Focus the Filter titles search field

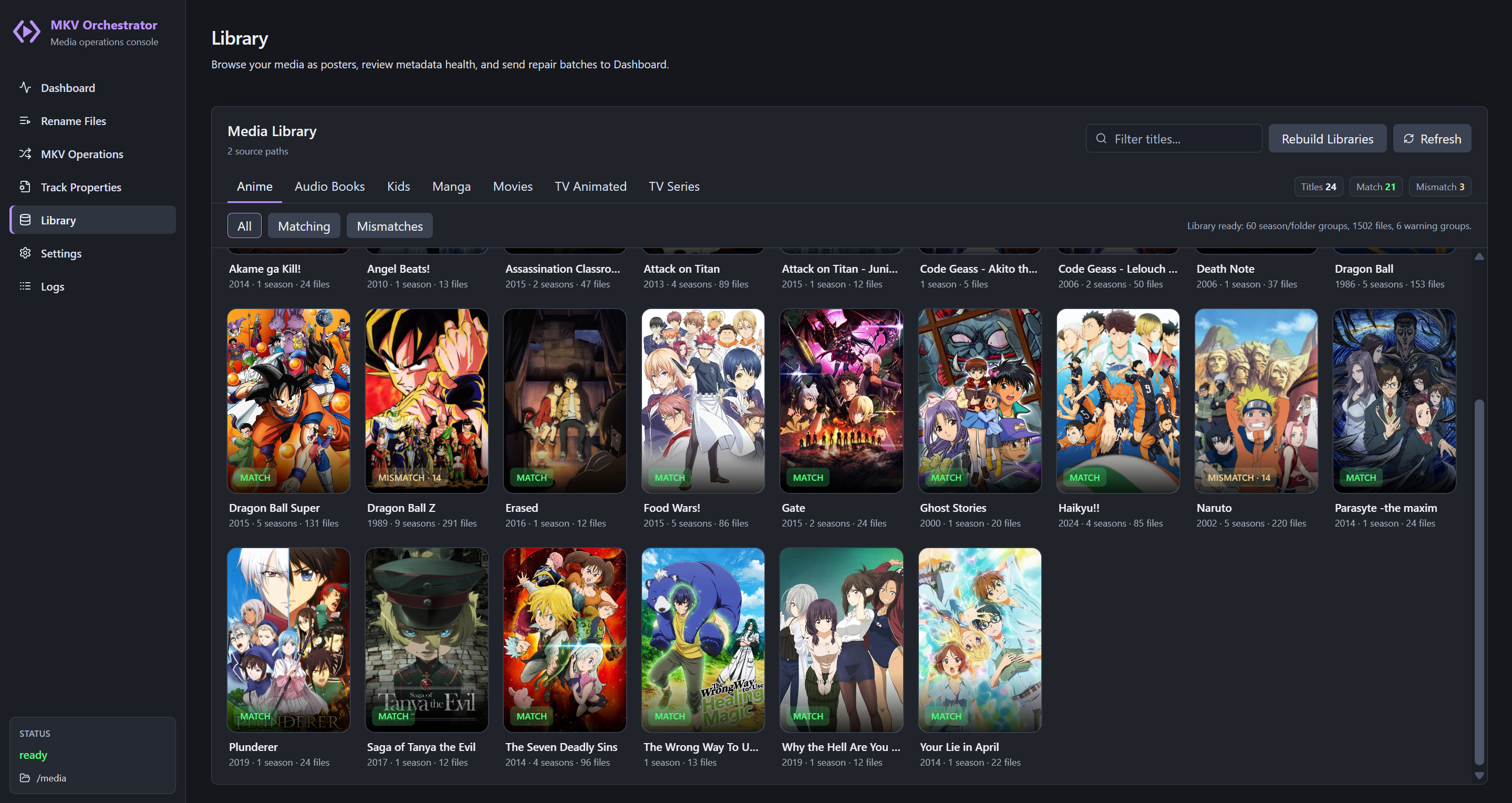[1174, 139]
